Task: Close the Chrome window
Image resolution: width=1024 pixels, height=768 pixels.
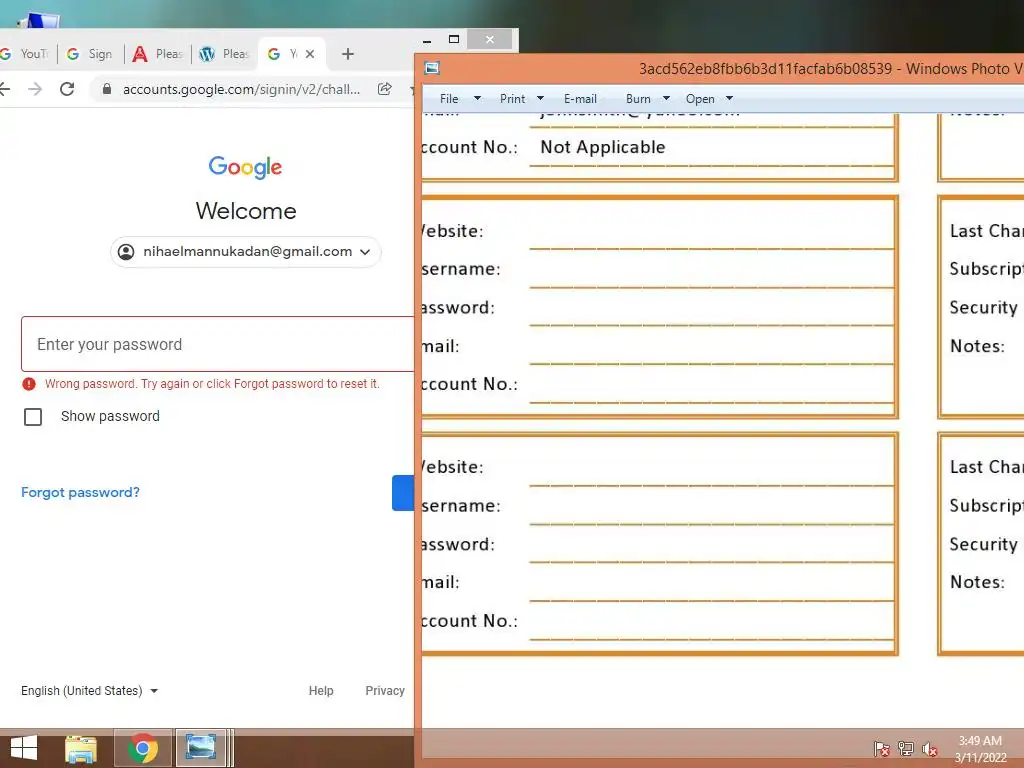Action: pos(490,40)
